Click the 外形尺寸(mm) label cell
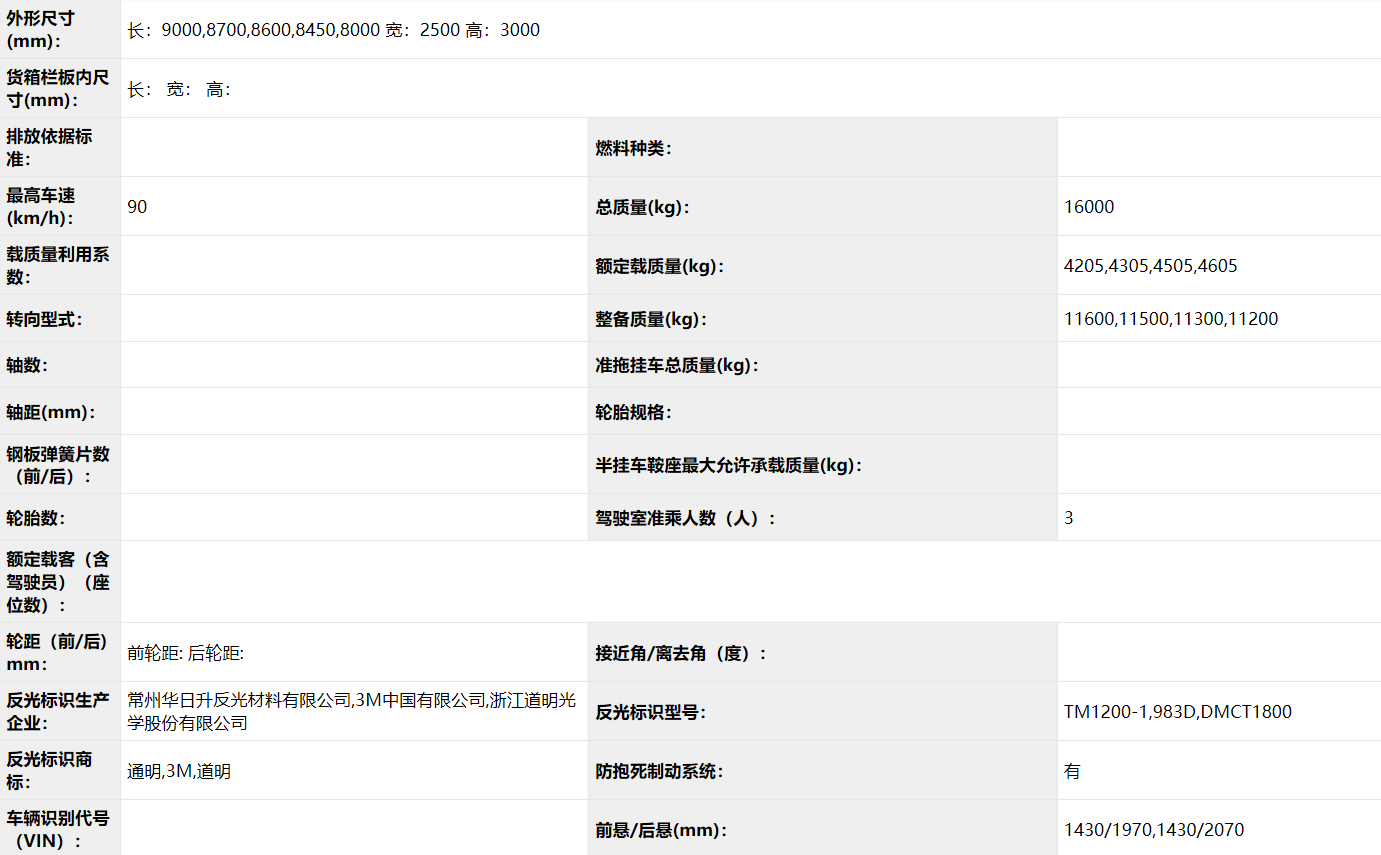The height and width of the screenshot is (855, 1381). point(60,30)
